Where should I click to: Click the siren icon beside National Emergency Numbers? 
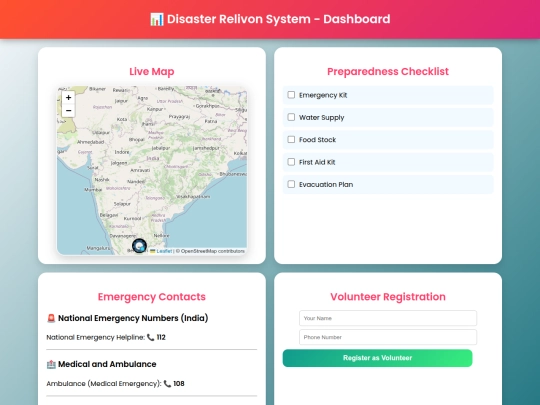tap(51, 318)
